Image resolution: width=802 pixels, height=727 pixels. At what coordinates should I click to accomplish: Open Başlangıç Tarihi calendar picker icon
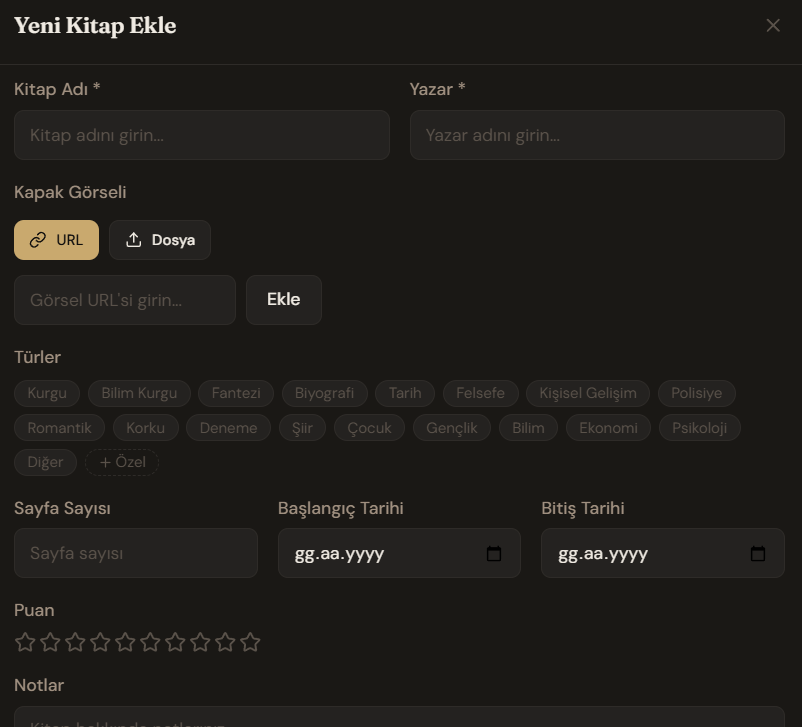(x=494, y=554)
